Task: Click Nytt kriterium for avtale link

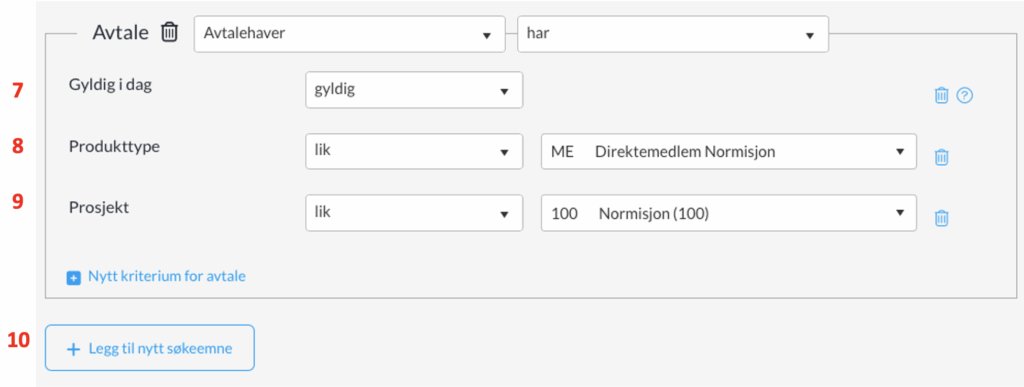Action: 167,276
